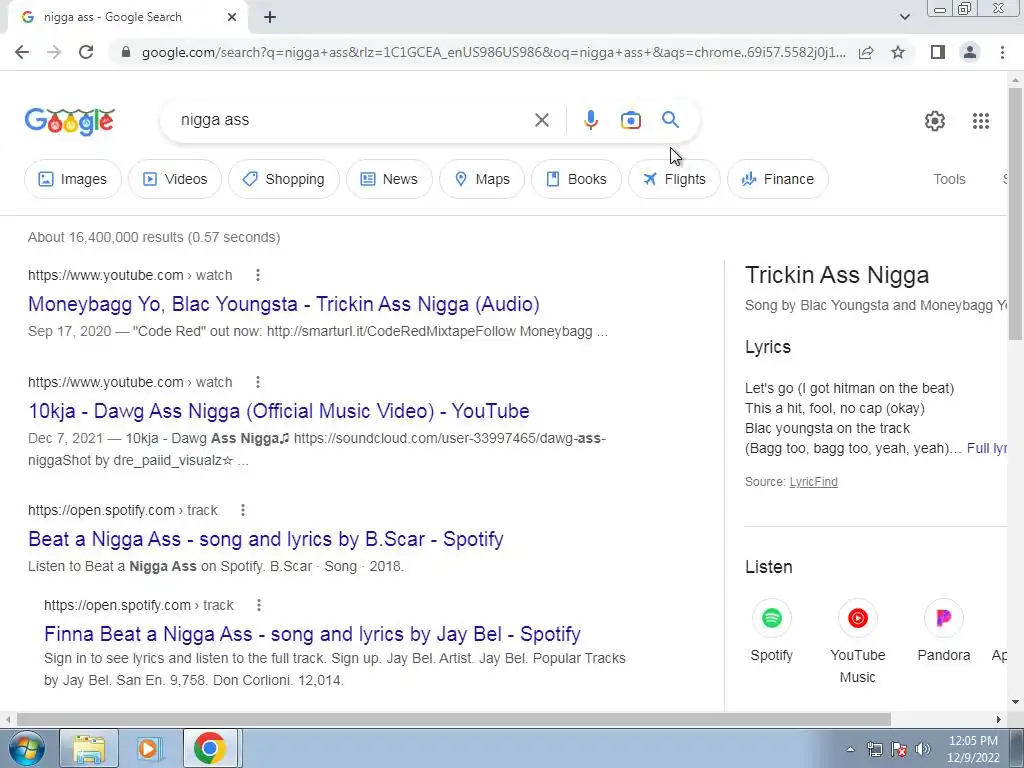Image resolution: width=1024 pixels, height=768 pixels.
Task: Listen on YouTube Music icon
Action: pyautogui.click(x=857, y=618)
